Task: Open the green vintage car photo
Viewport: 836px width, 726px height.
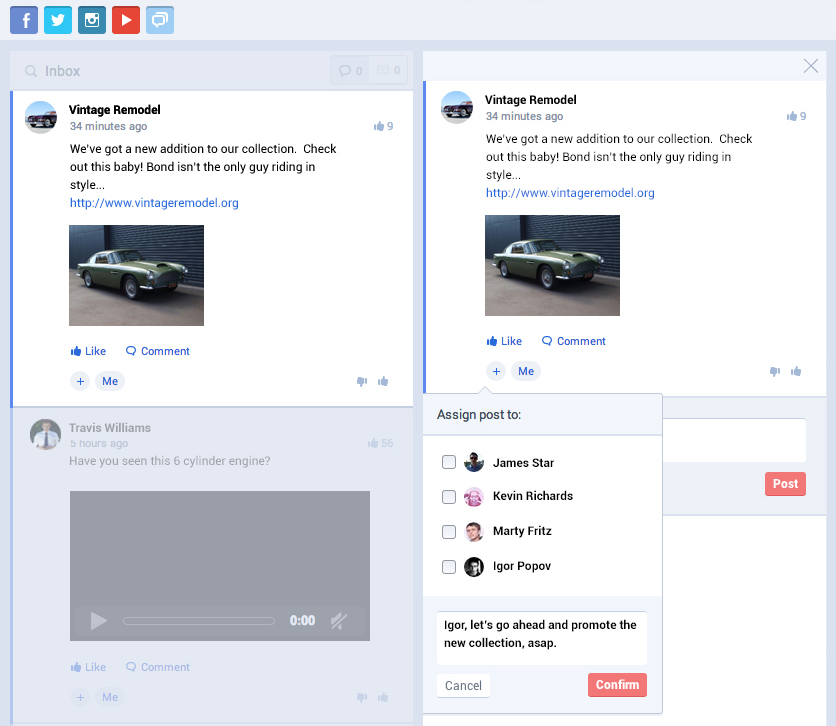Action: (x=136, y=275)
